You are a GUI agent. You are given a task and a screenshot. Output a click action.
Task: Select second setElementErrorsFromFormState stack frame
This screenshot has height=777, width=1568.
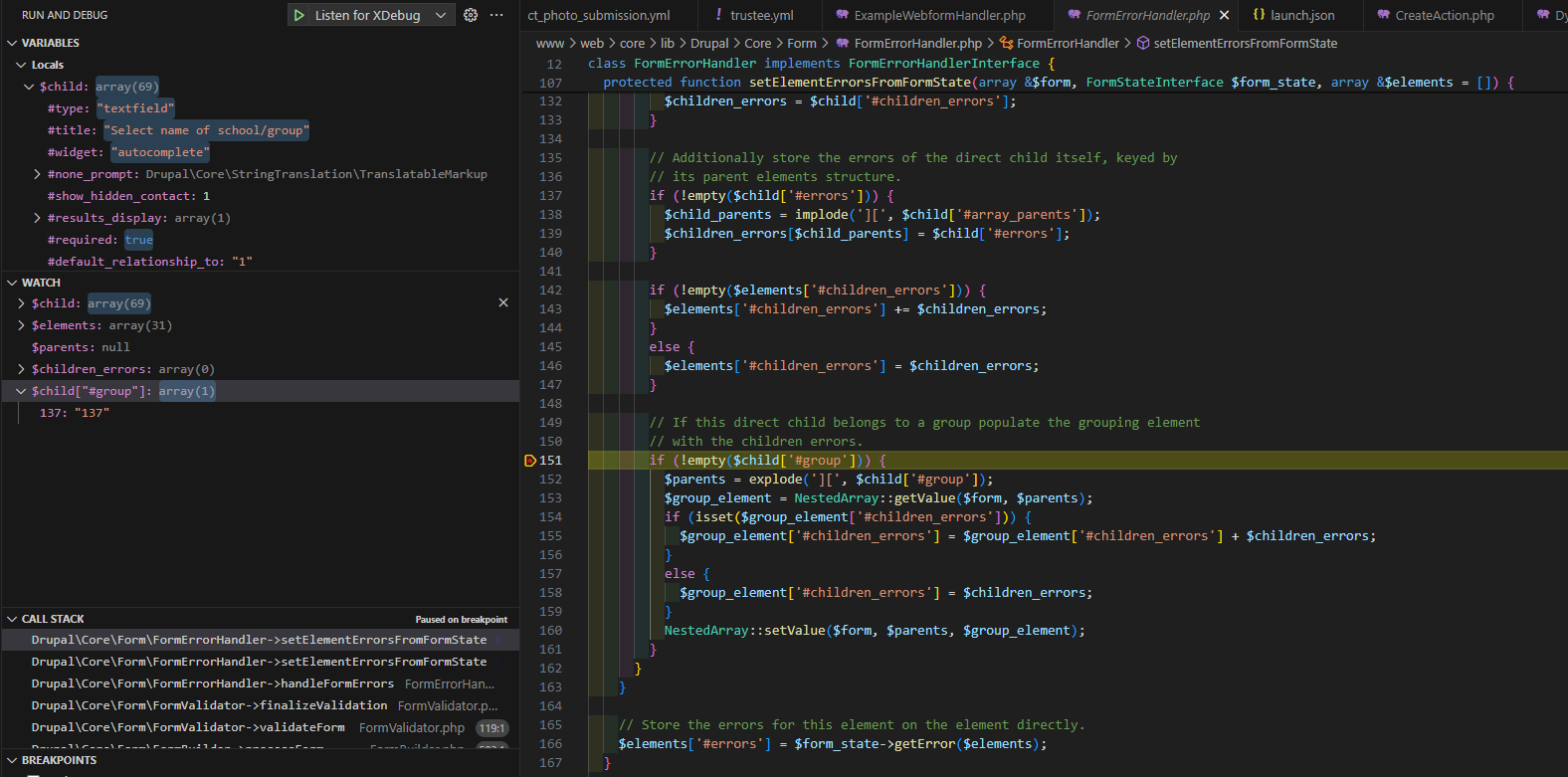point(261,662)
